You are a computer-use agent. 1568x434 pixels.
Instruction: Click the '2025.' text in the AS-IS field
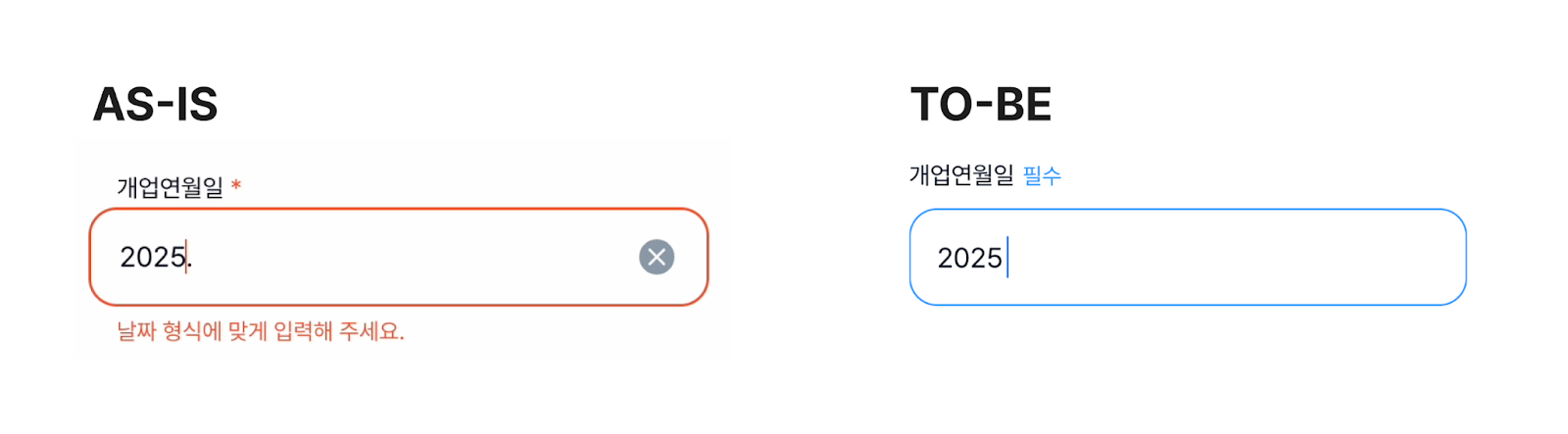tap(155, 257)
